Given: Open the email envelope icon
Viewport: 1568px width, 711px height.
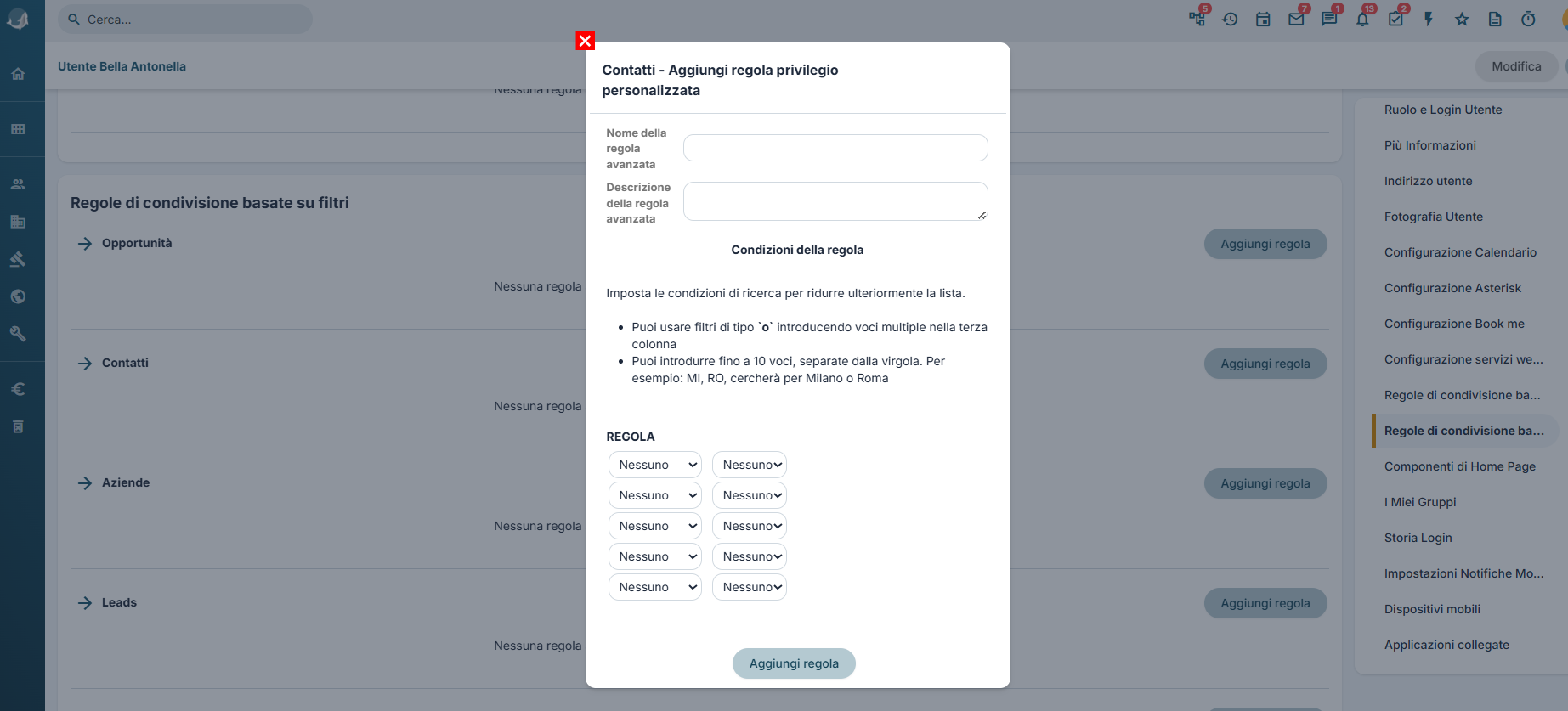Looking at the screenshot, I should 1296,20.
